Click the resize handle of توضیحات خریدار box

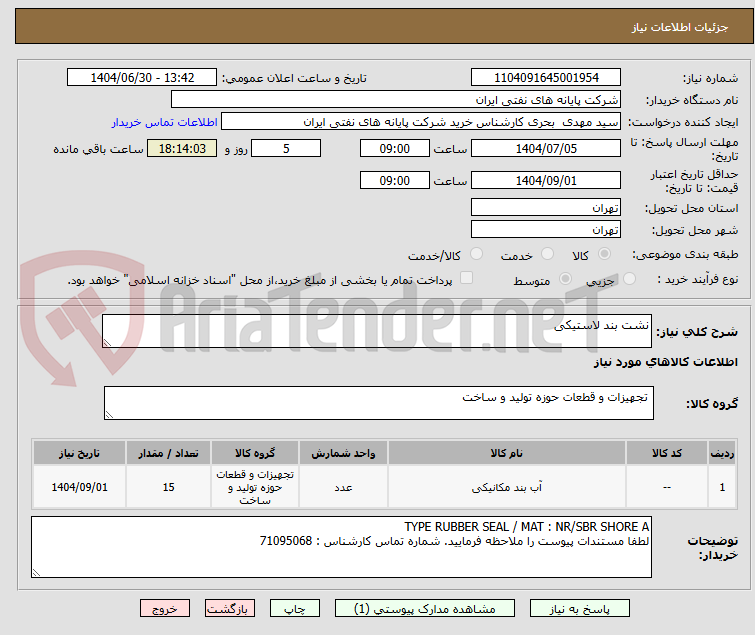(37, 572)
